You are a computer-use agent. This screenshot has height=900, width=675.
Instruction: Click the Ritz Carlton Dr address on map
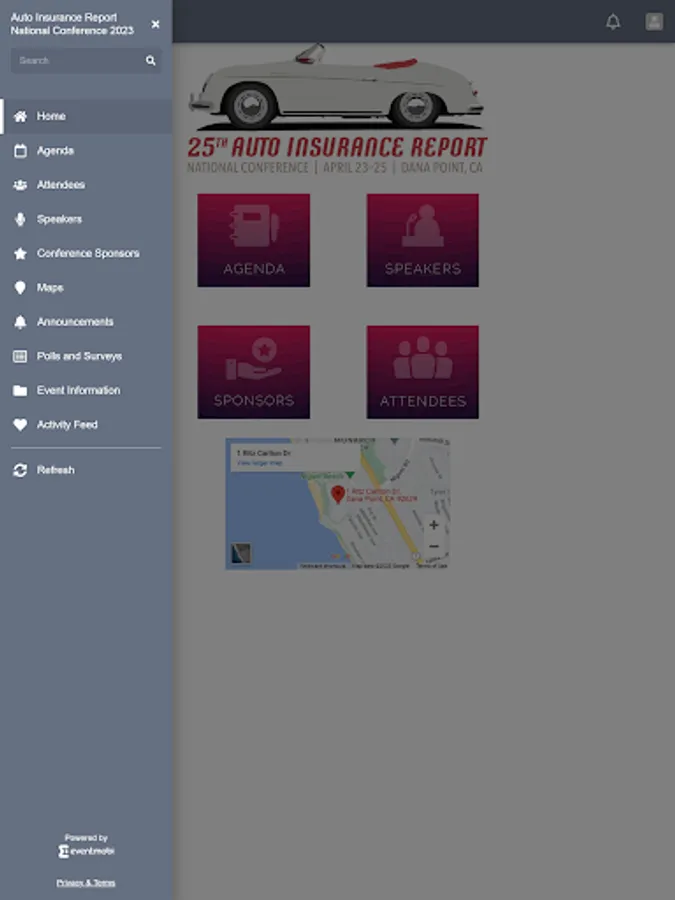pyautogui.click(x=382, y=495)
